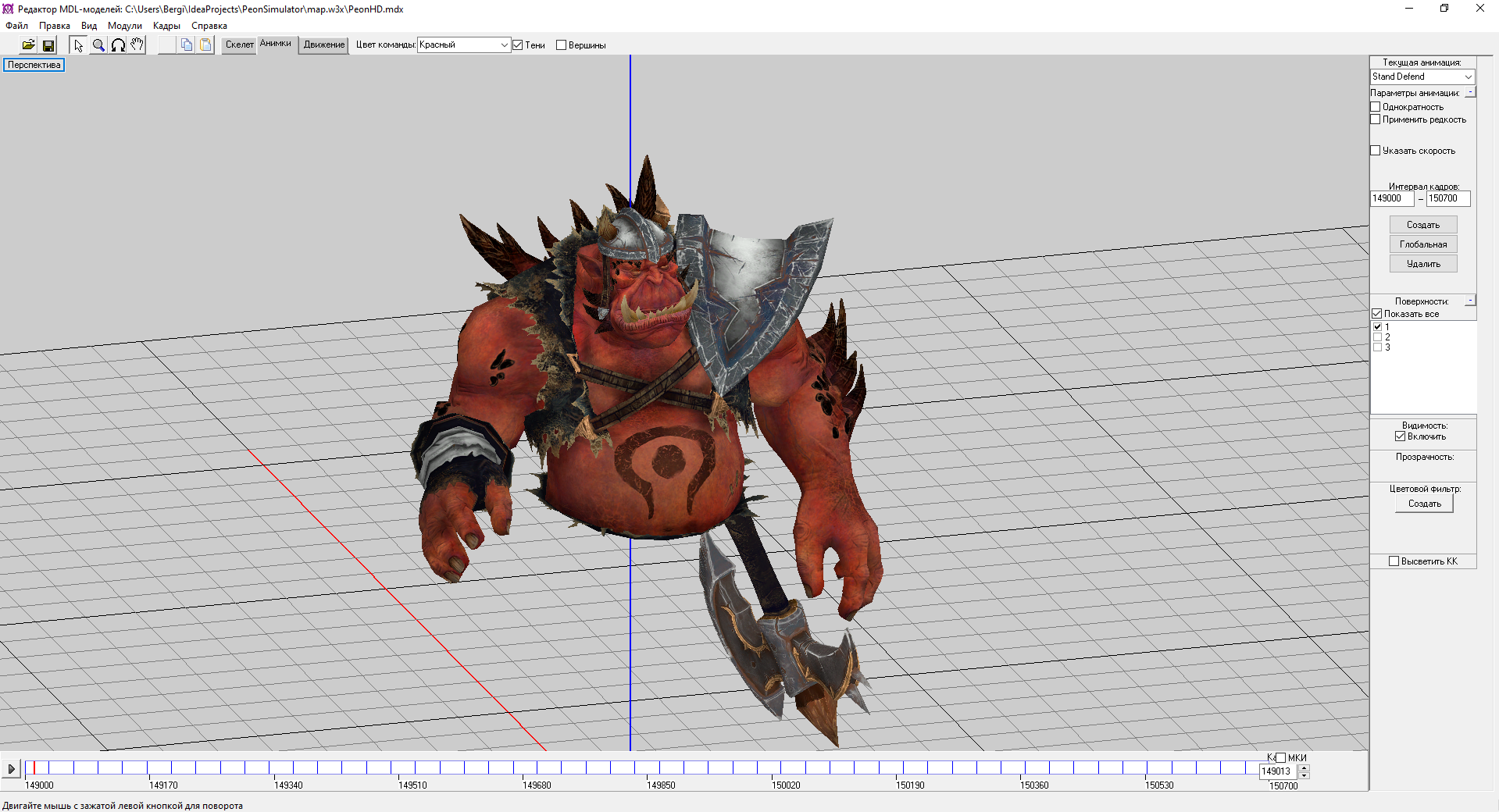Screen dimensions: 1499x812
Task: Click the Глобальная button
Action: (1423, 244)
